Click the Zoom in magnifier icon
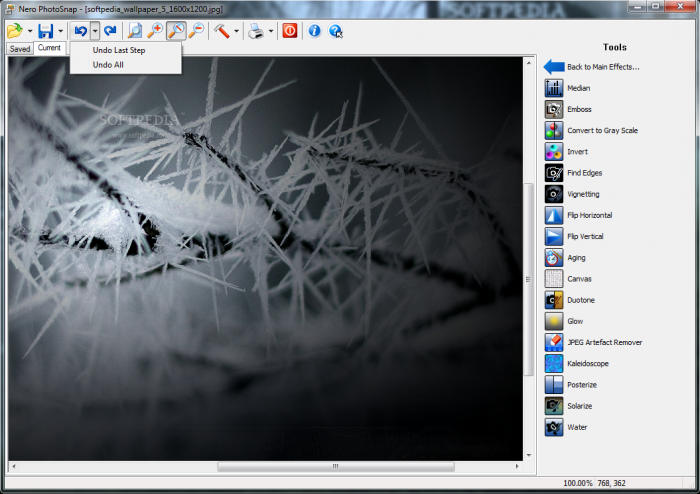This screenshot has width=700, height=494. (155, 31)
